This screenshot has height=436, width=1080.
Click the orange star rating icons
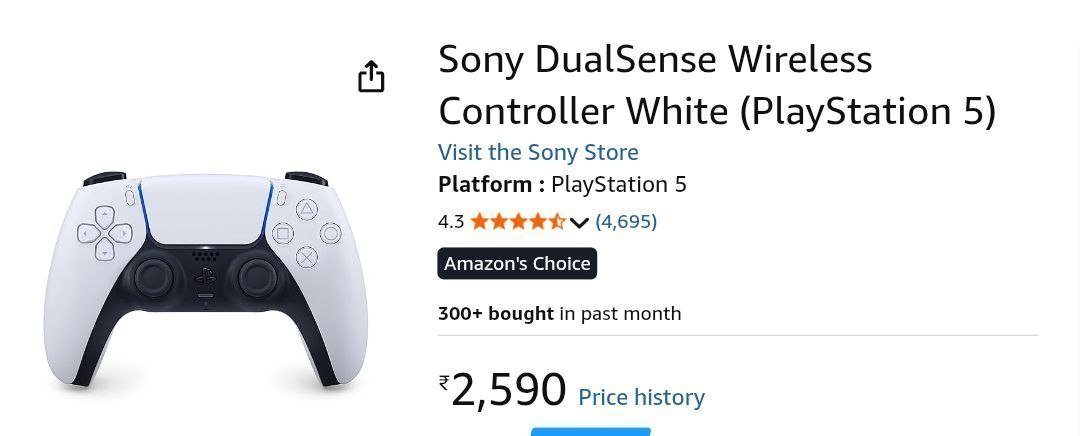coord(518,222)
